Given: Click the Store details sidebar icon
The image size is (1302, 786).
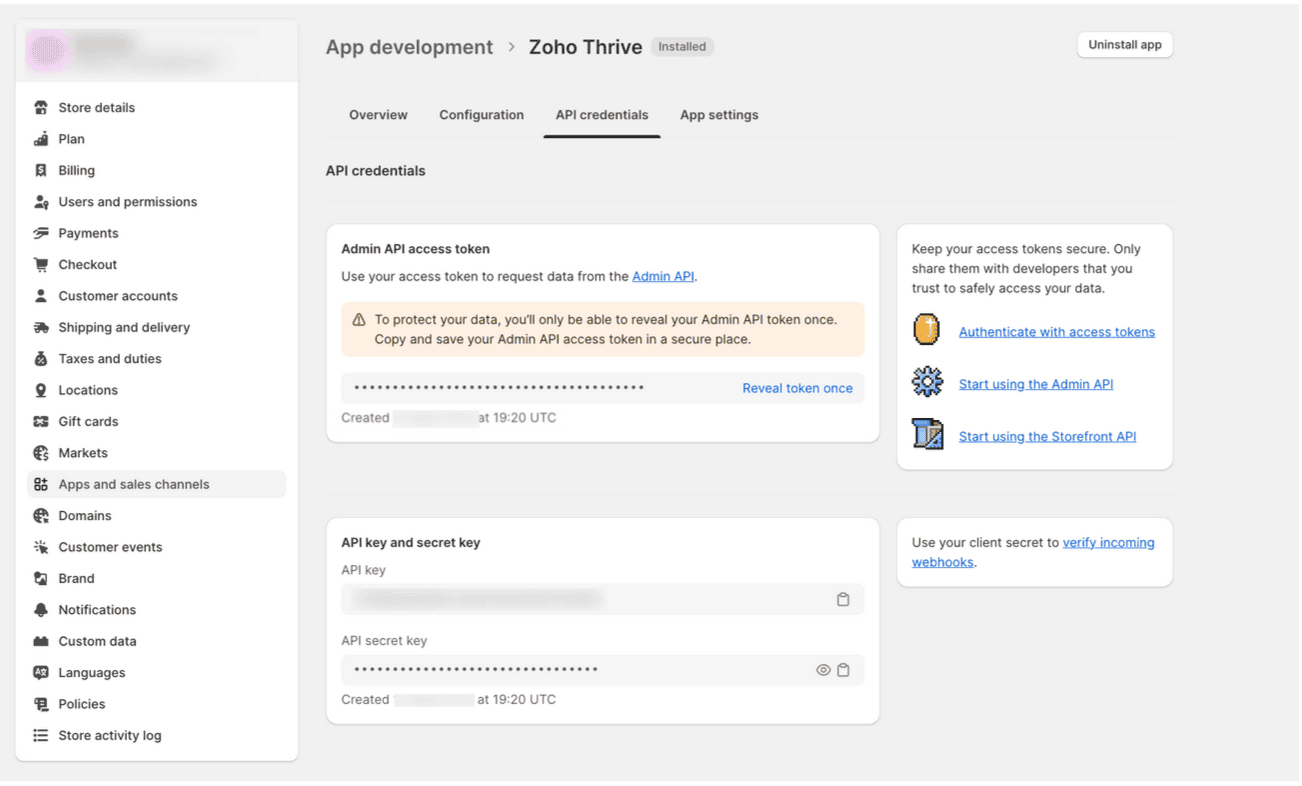Looking at the screenshot, I should click(41, 108).
